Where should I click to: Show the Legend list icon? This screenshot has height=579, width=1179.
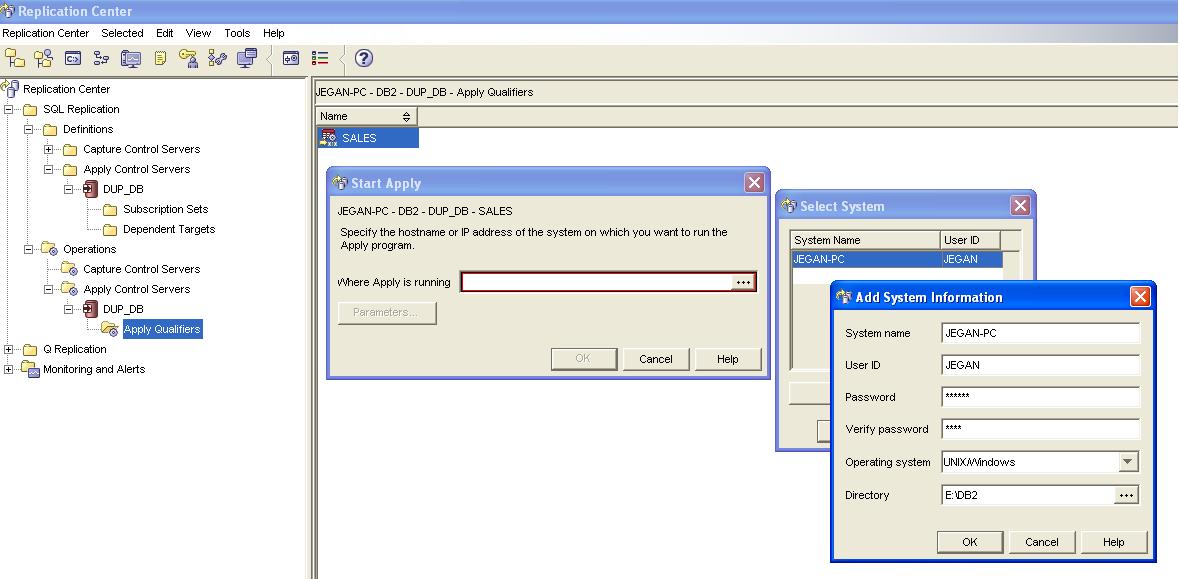click(318, 58)
